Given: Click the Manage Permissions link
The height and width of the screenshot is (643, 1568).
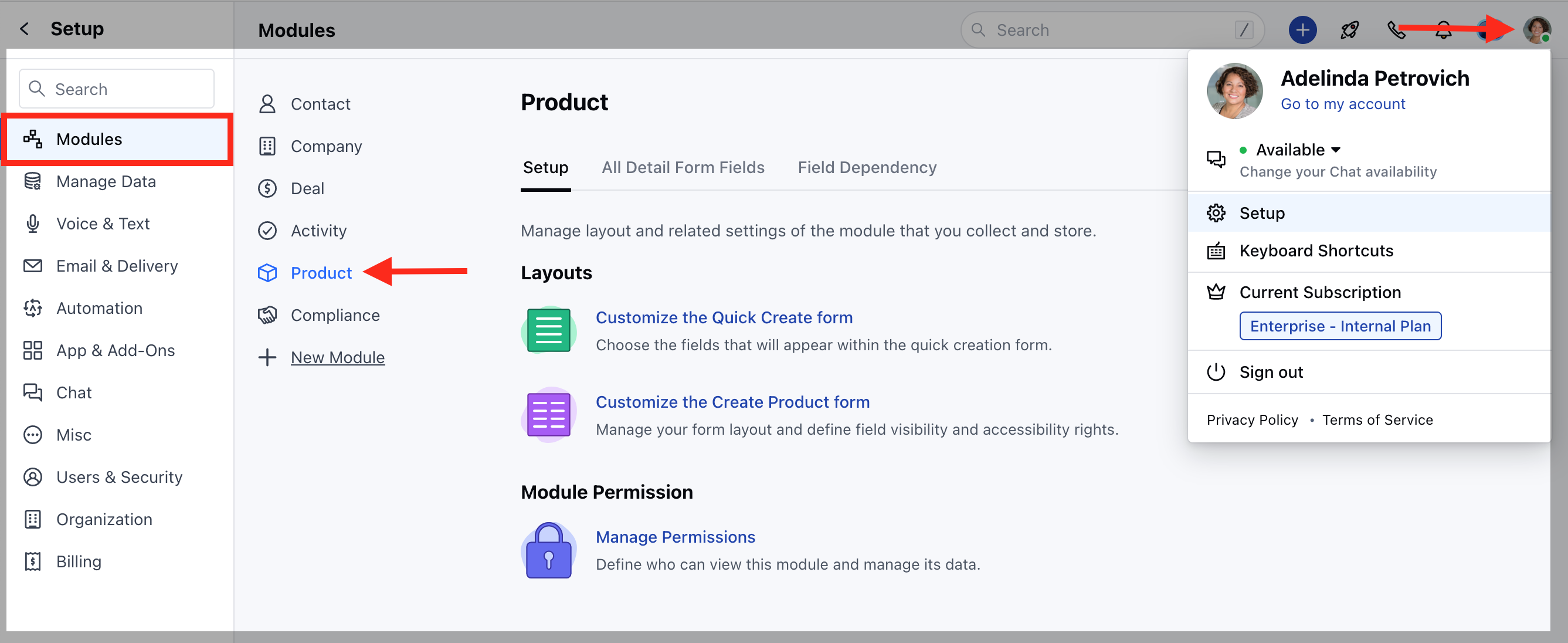Looking at the screenshot, I should [676, 536].
